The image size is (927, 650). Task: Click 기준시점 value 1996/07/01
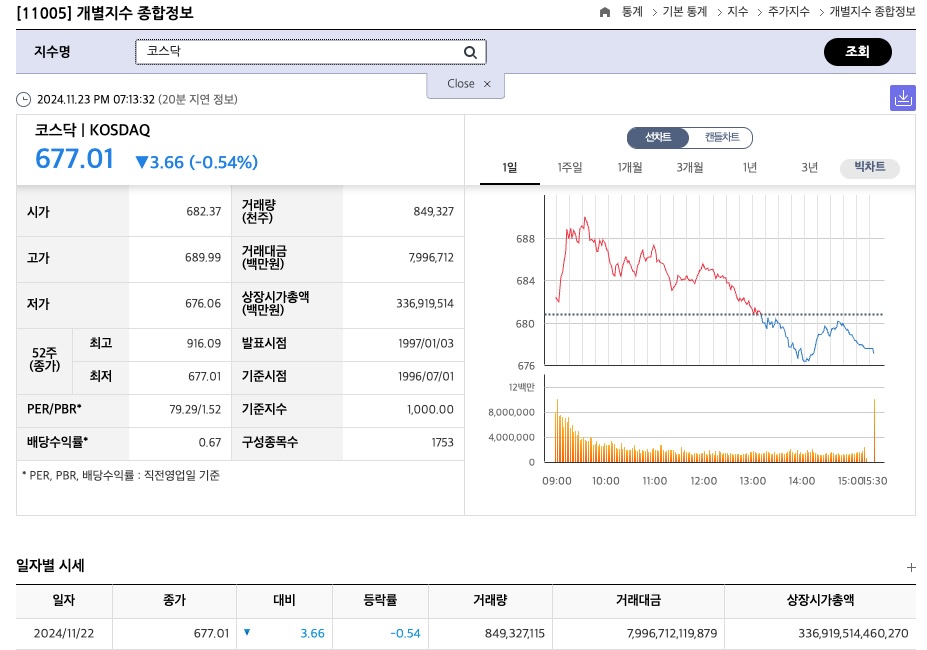pos(426,377)
